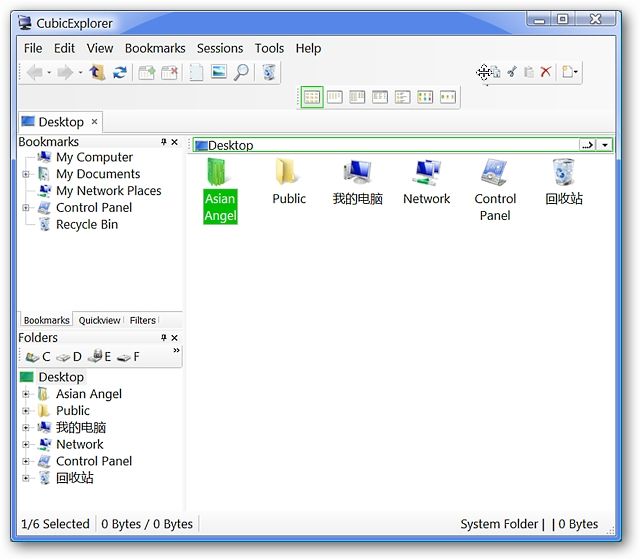
Task: Select the first view mode (large icons)
Action: [312, 97]
